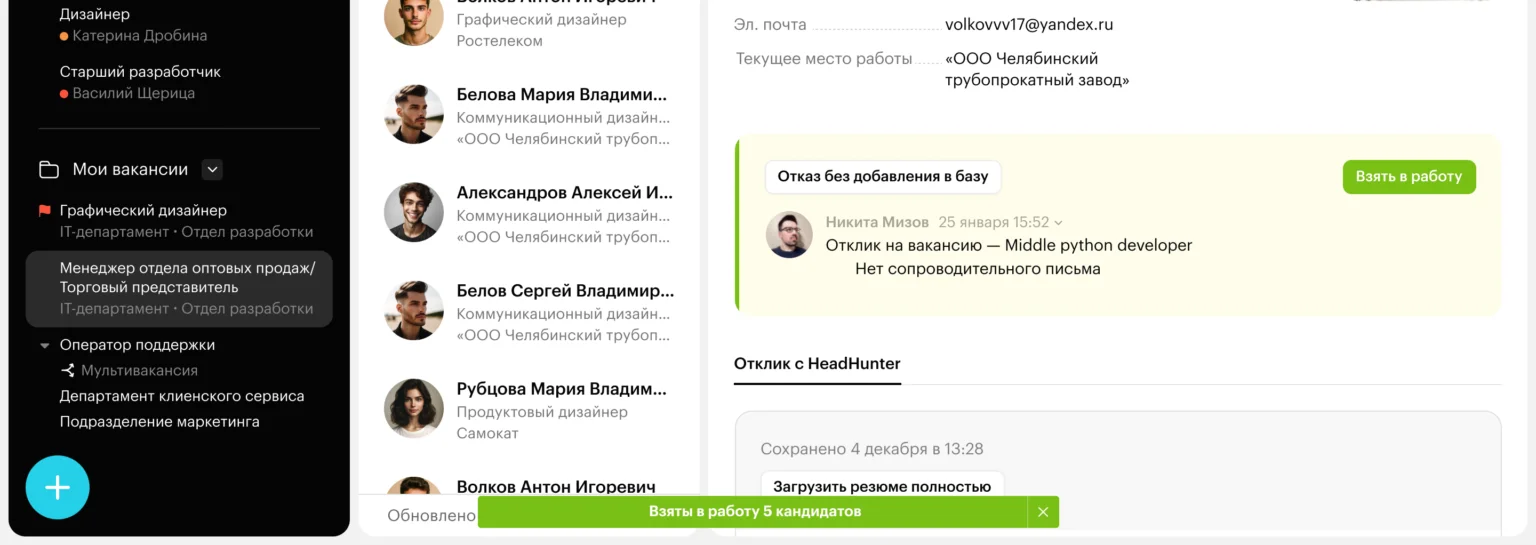Image resolution: width=1536 pixels, height=545 pixels.
Task: Click the round blue plus button
Action: tap(57, 488)
